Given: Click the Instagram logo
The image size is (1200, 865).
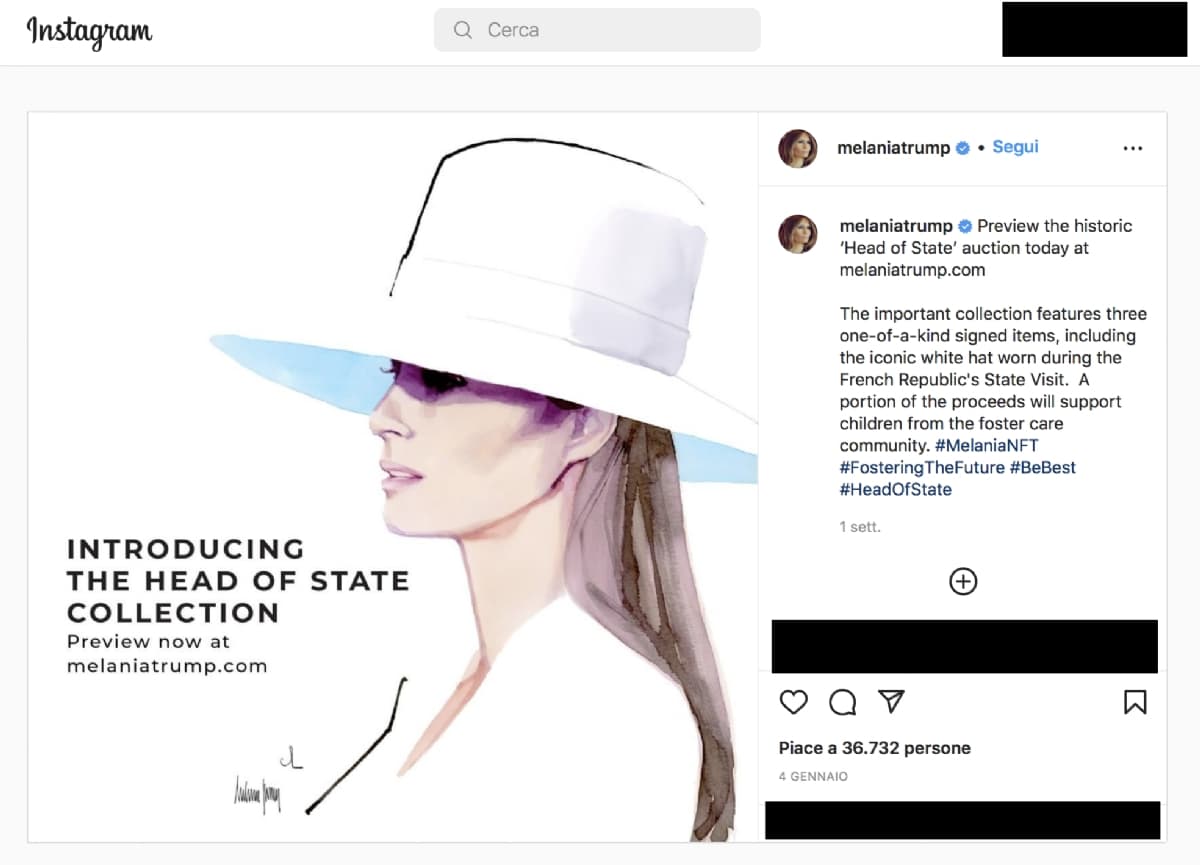Looking at the screenshot, I should 90,31.
